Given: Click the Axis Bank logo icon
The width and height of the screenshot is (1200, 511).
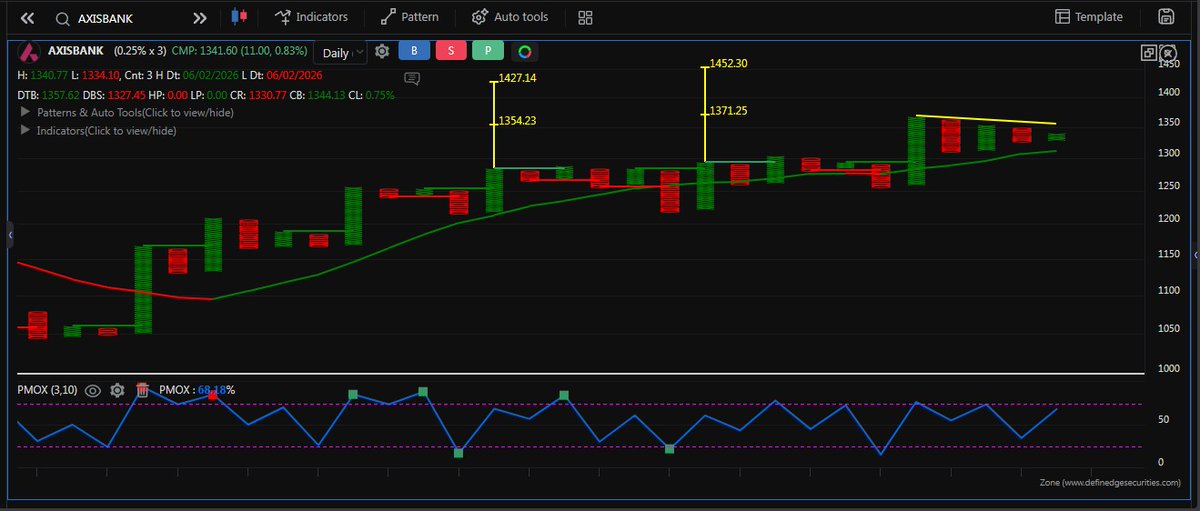Looking at the screenshot, I should click(30, 50).
